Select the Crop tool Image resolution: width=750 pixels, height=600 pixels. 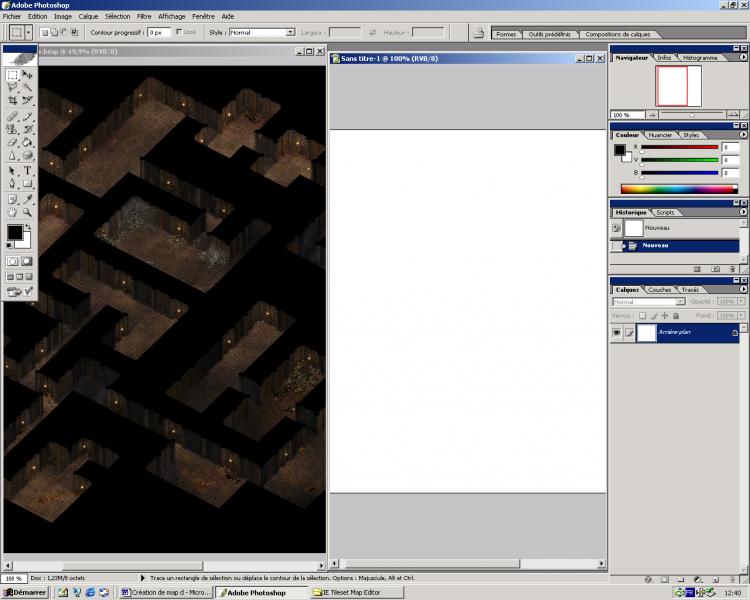click(12, 100)
